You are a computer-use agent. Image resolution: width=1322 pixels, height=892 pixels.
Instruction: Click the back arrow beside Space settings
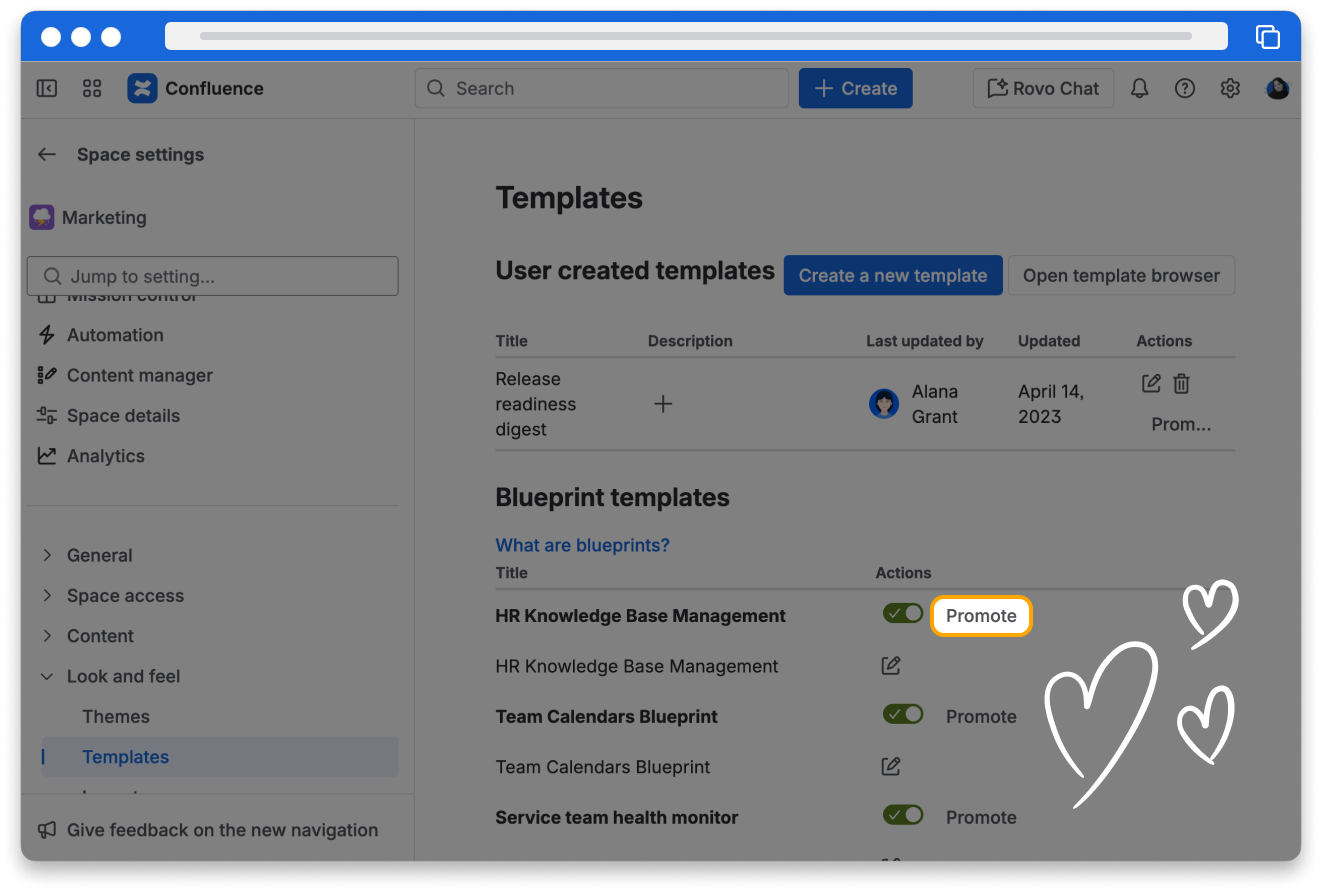pyautogui.click(x=46, y=154)
